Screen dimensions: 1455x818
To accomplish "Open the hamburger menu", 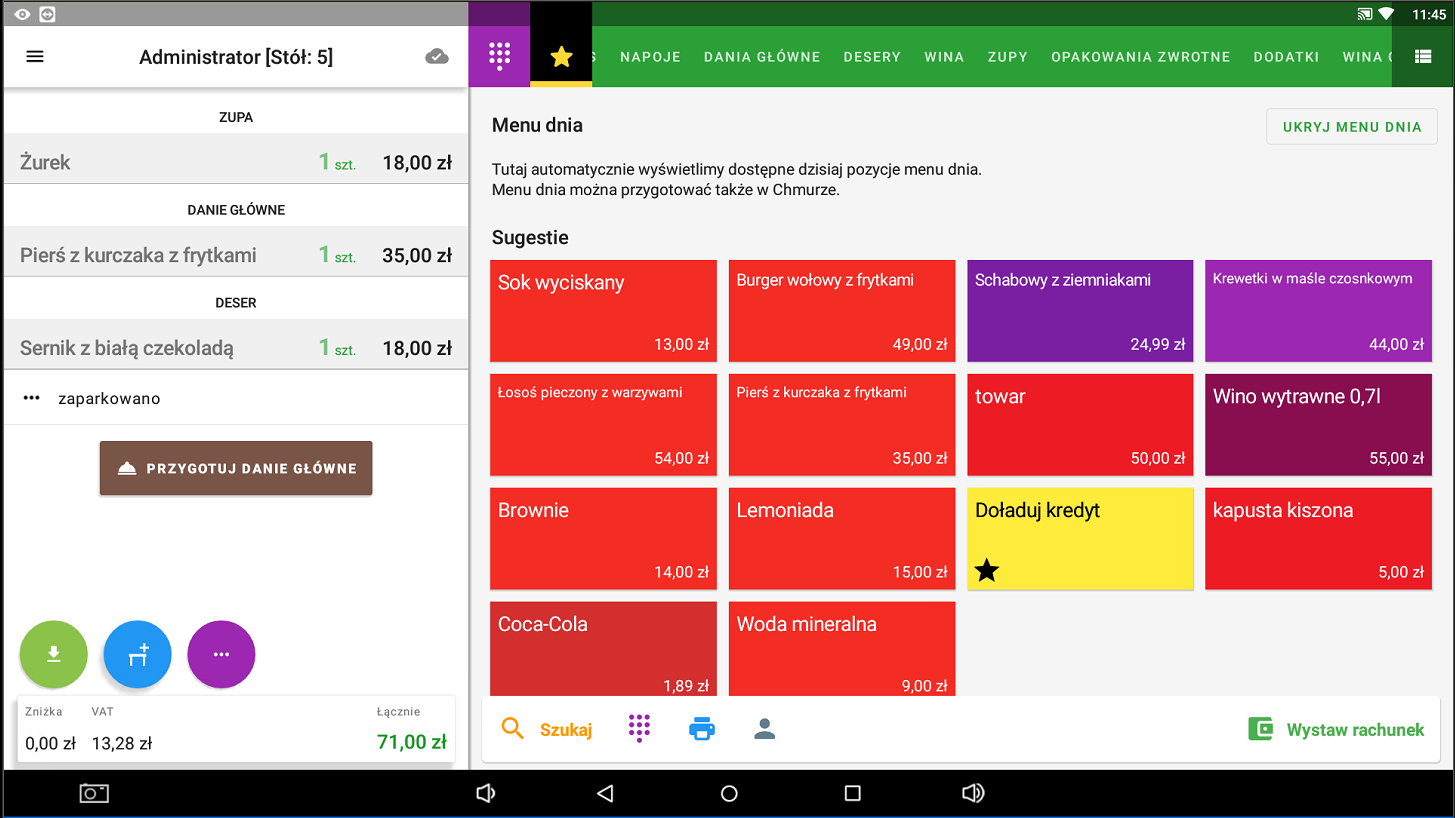I will point(35,57).
